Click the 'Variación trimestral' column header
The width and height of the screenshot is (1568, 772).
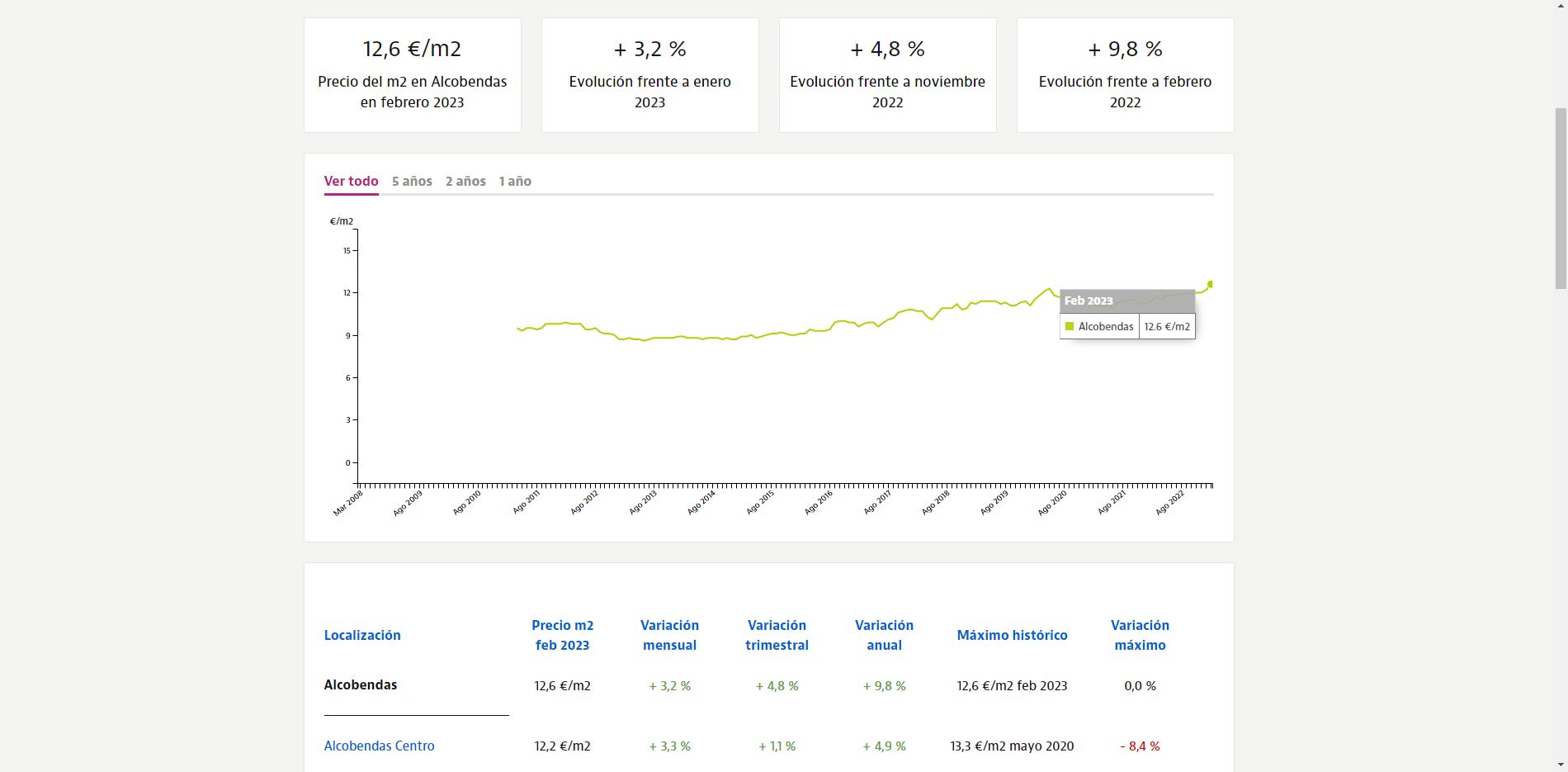click(777, 635)
